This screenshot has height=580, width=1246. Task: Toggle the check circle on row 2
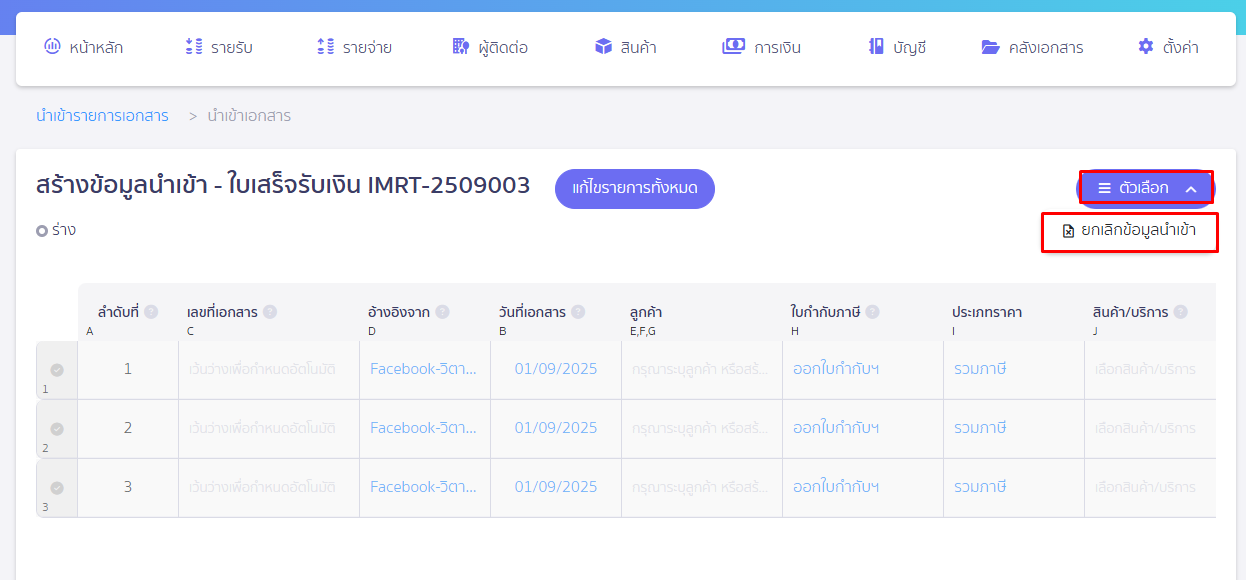coord(57,429)
